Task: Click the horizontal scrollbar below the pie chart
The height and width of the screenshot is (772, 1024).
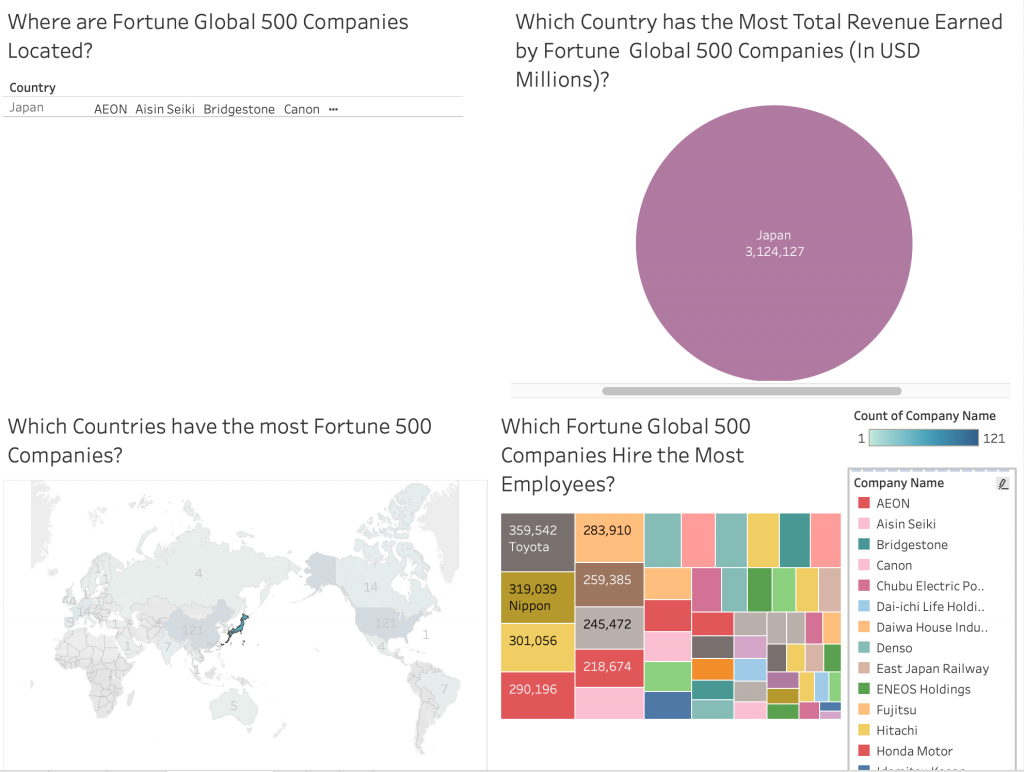Action: pos(752,391)
